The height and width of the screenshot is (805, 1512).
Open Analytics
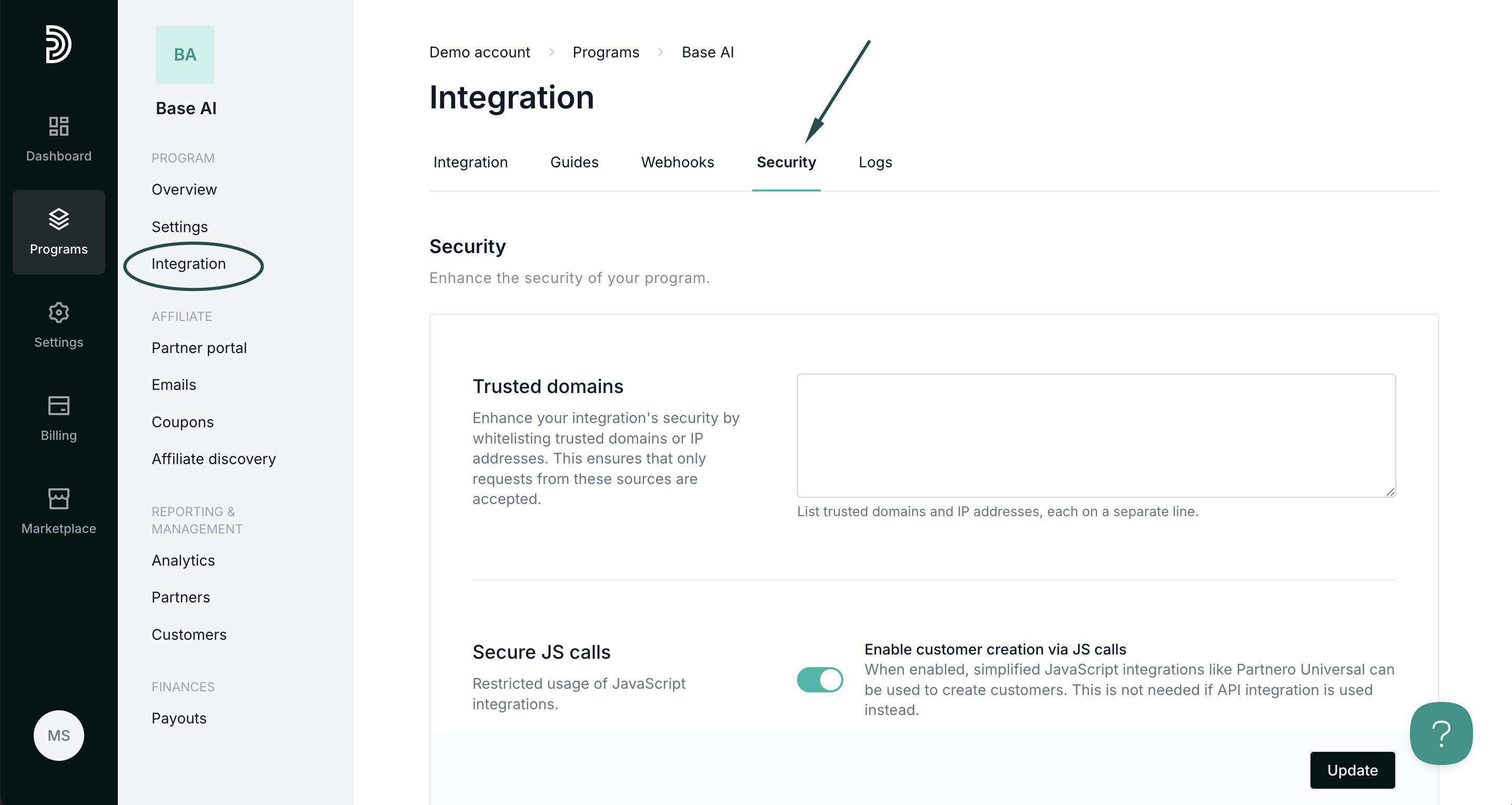click(x=183, y=560)
